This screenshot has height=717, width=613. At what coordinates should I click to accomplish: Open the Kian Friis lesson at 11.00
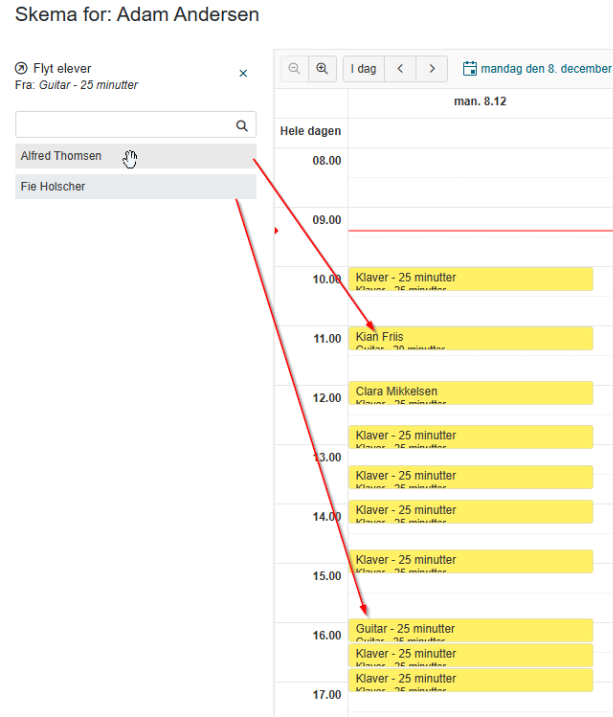[471, 338]
